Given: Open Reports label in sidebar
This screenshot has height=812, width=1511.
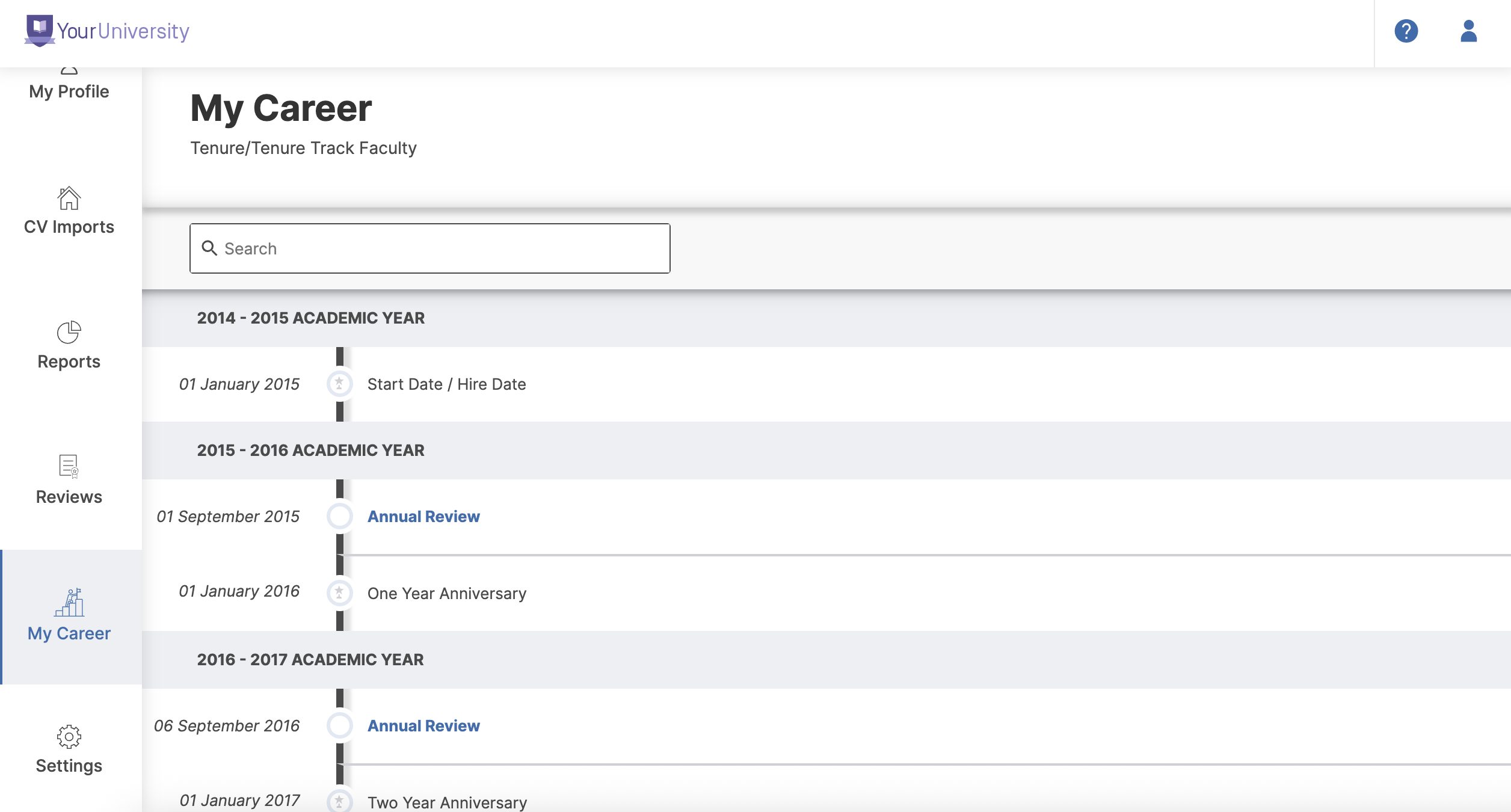Looking at the screenshot, I should [69, 361].
